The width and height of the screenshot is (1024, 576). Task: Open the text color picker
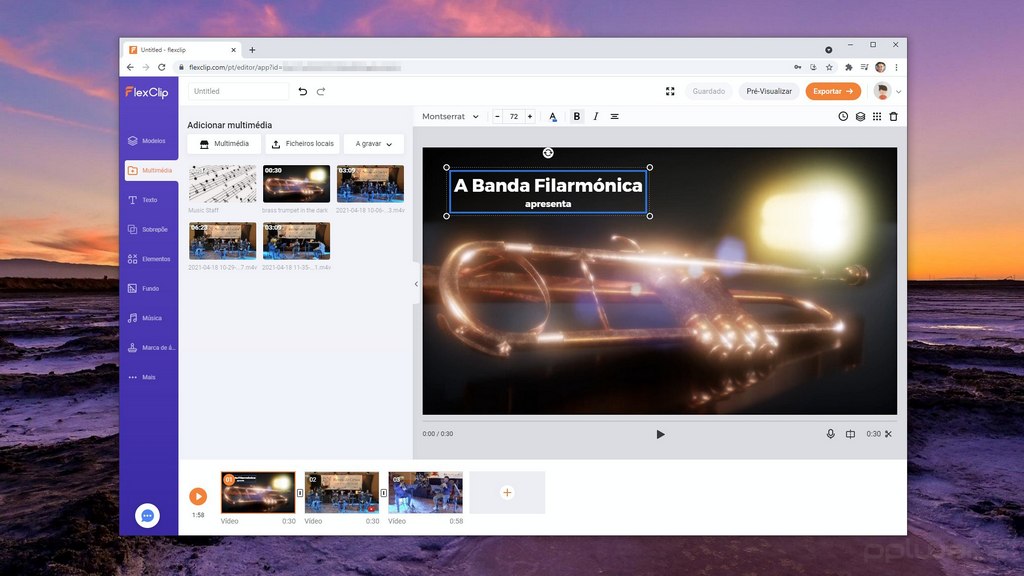pyautogui.click(x=553, y=116)
